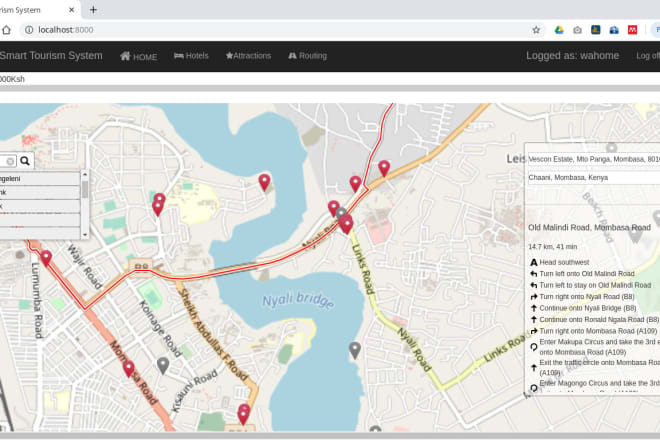
Task: Bookmark this page with the star icon
Action: click(x=536, y=30)
